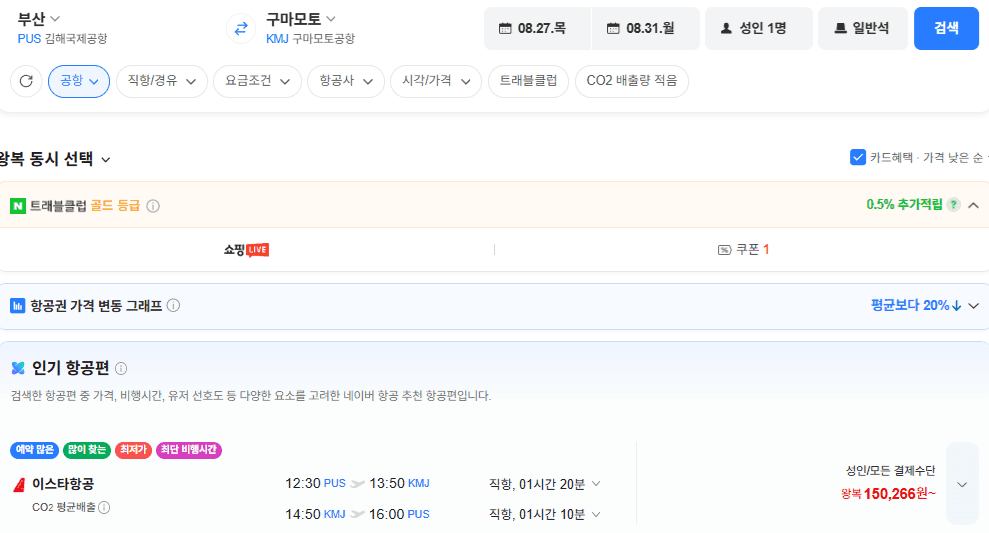Toggle the CO2 배출량 적음 filter
Image resolution: width=989 pixels, height=533 pixels.
coord(631,81)
